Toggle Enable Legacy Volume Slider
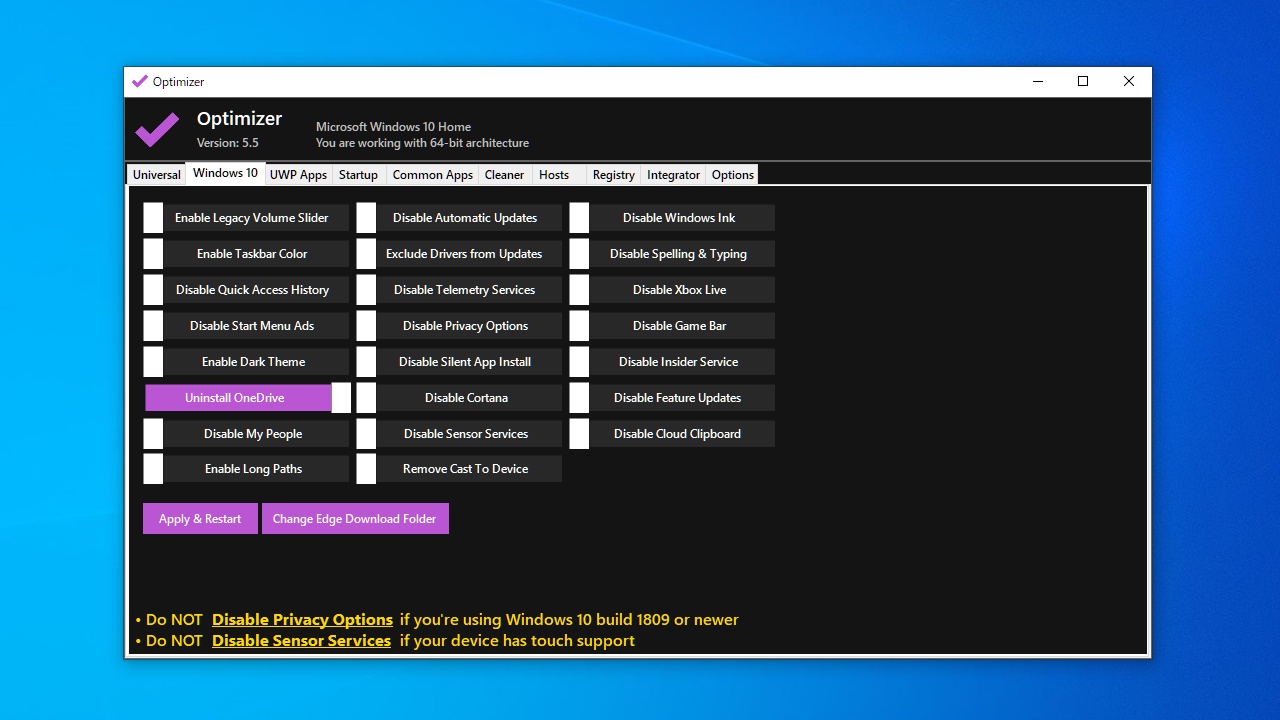The width and height of the screenshot is (1280, 720). pyautogui.click(x=246, y=218)
